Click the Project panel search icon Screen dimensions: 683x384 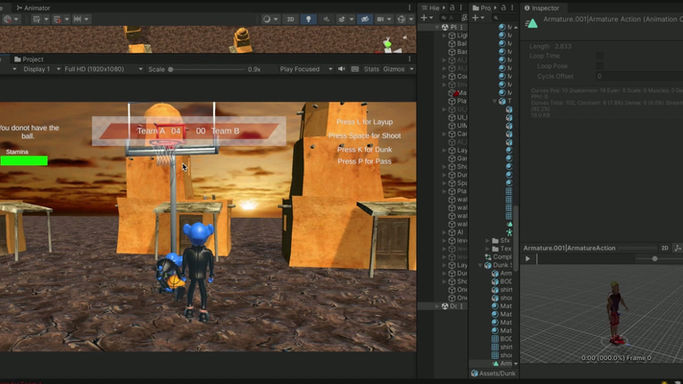pyautogui.click(x=496, y=18)
